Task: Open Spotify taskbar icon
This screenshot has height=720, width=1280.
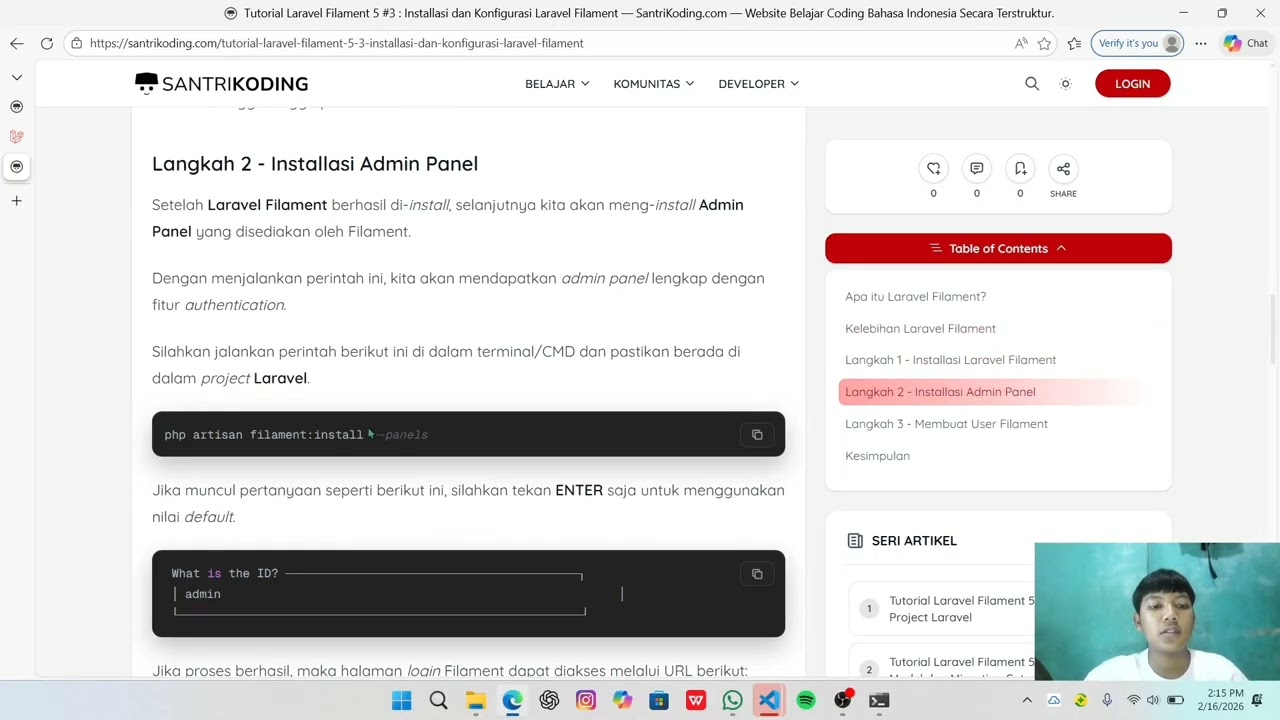Action: [x=806, y=701]
